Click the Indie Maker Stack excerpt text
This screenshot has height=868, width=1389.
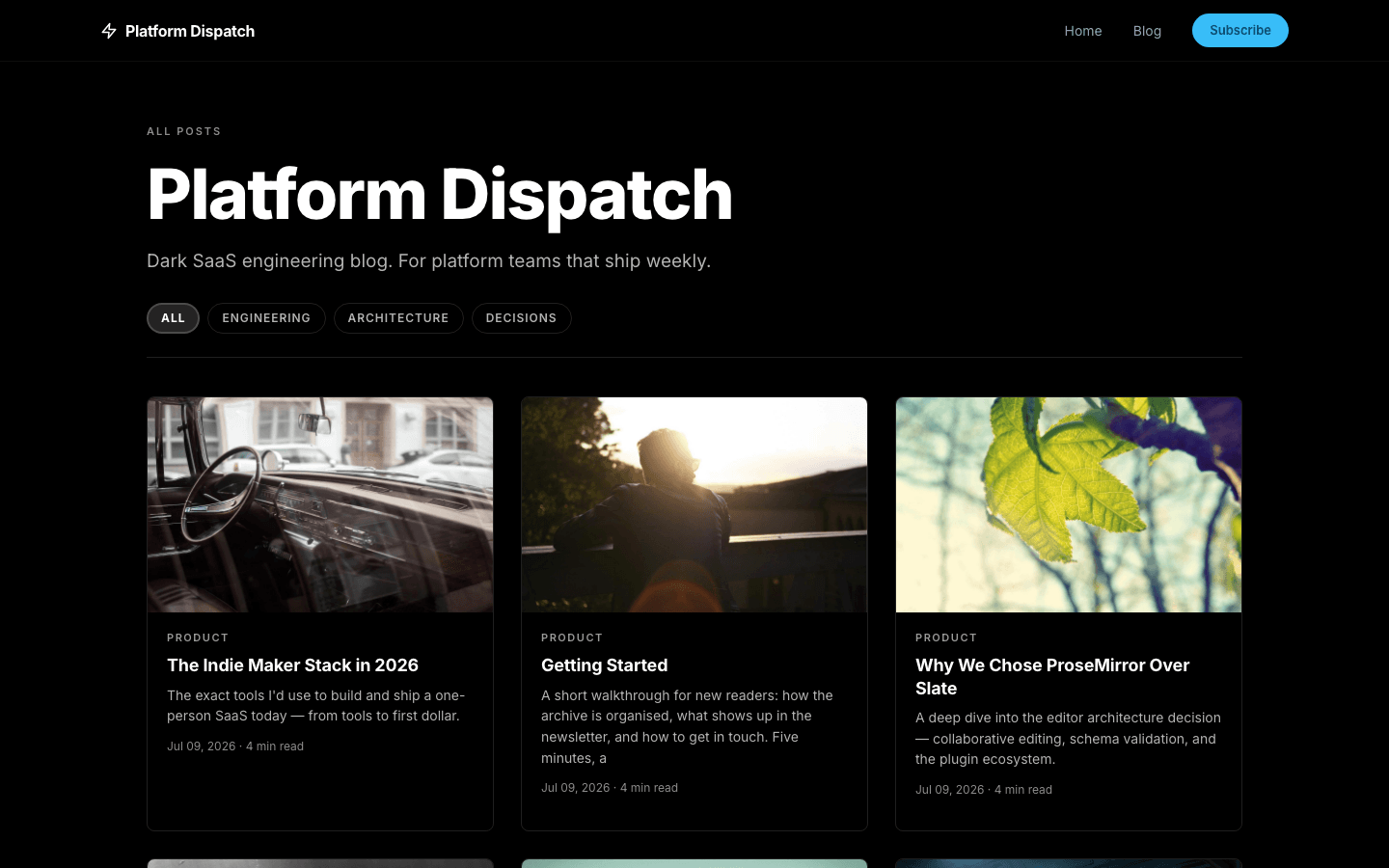click(316, 706)
